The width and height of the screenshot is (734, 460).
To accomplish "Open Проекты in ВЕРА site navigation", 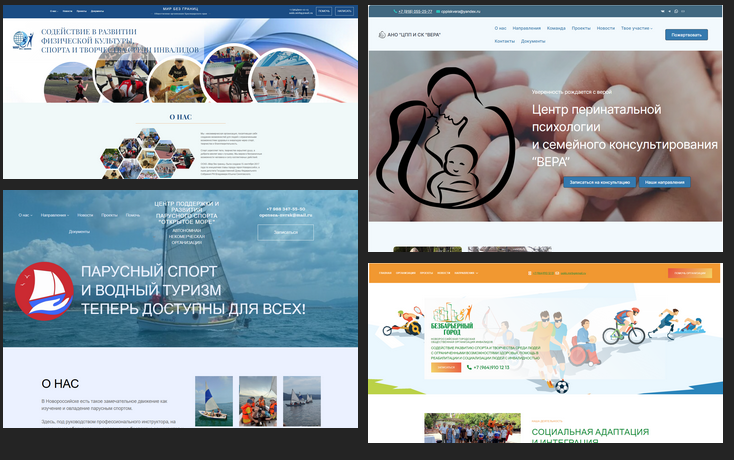I will pos(581,29).
